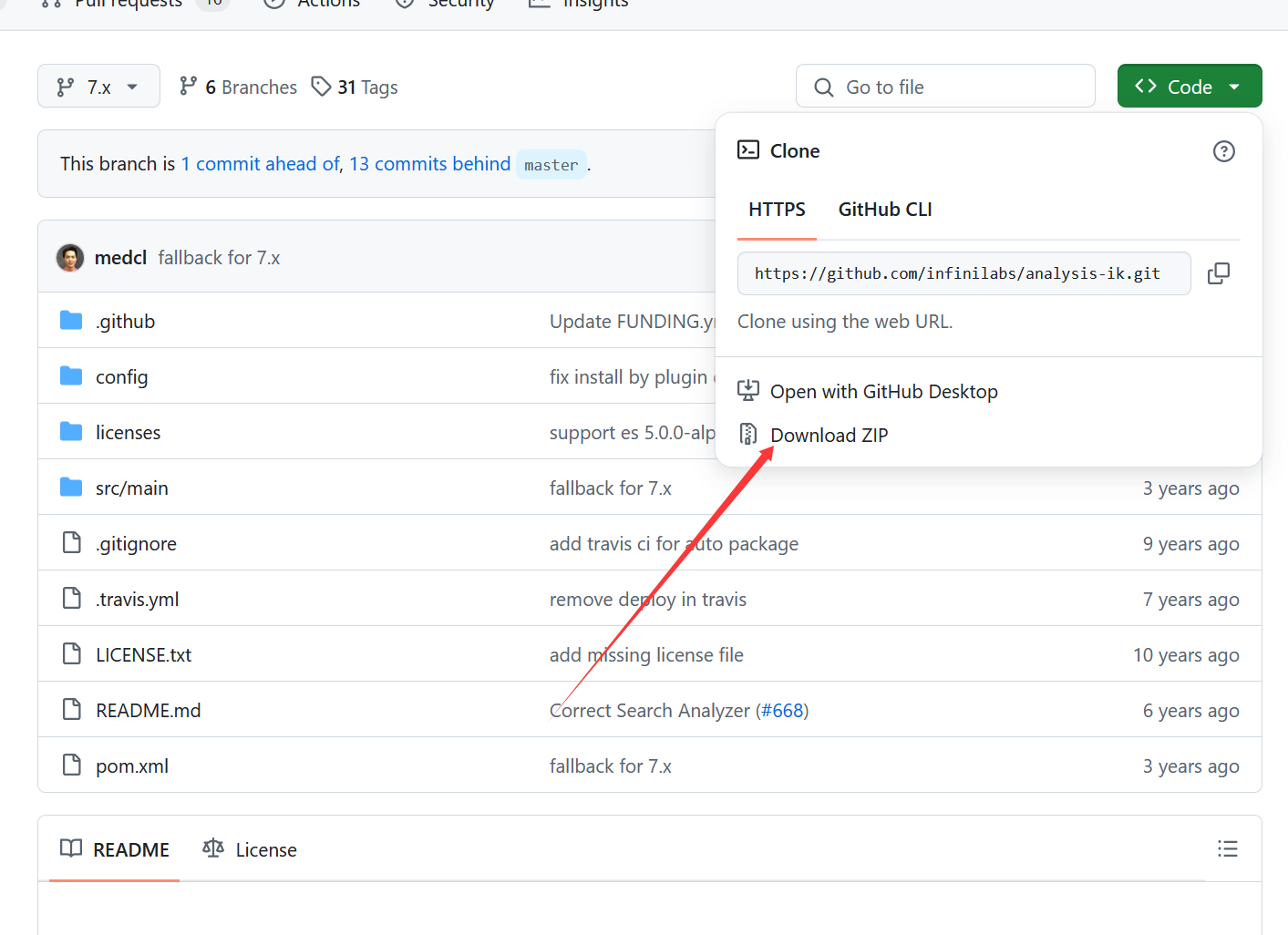Click the README.md file icon

pos(72,710)
